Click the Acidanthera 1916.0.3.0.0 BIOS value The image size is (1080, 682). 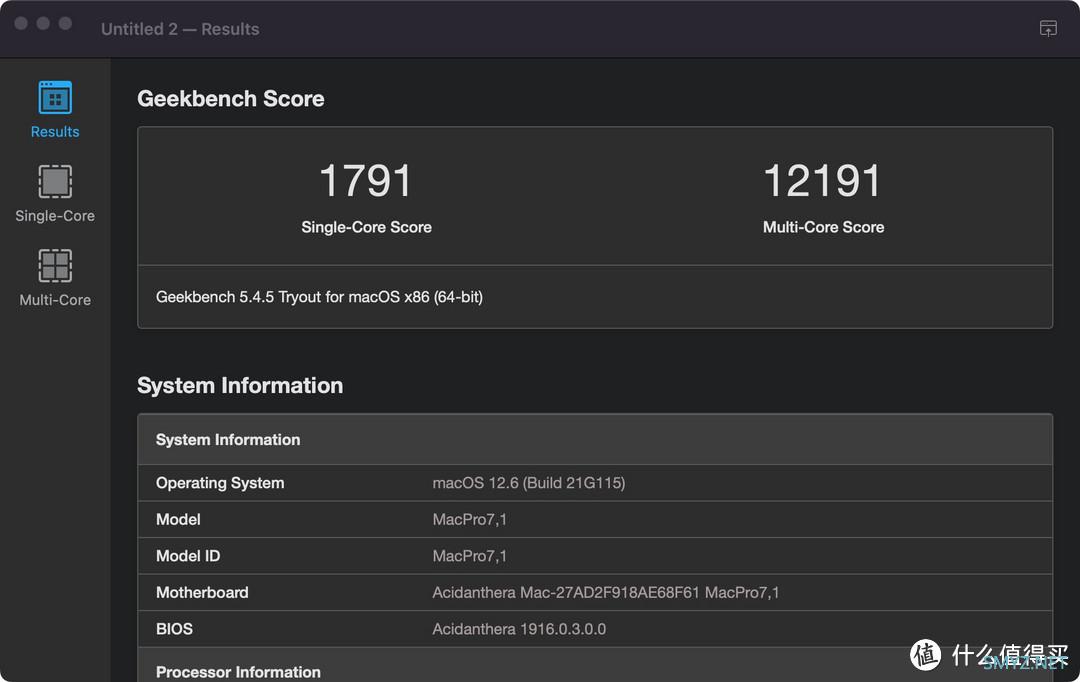(519, 629)
